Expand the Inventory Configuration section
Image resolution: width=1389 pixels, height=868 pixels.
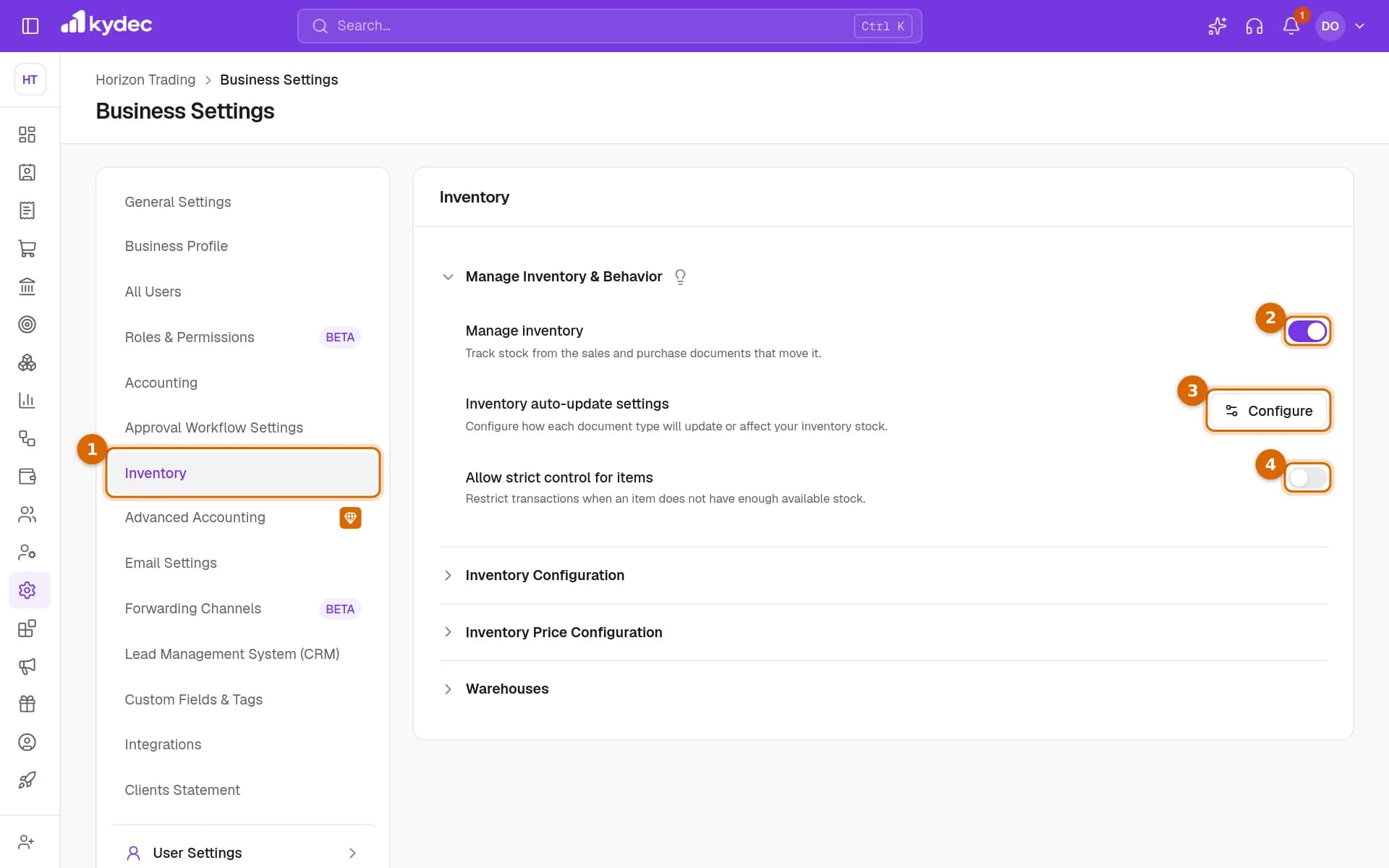tap(448, 576)
